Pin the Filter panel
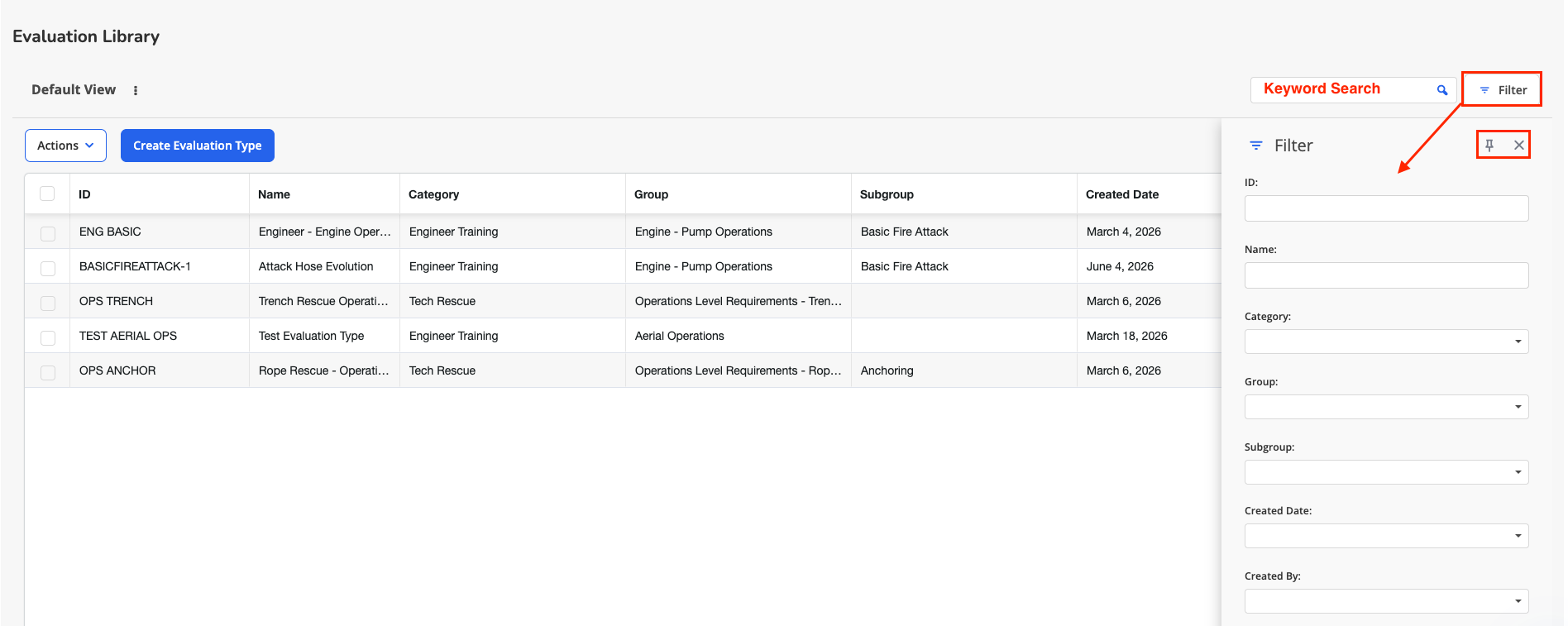This screenshot has height=626, width=1568. pyautogui.click(x=1489, y=146)
